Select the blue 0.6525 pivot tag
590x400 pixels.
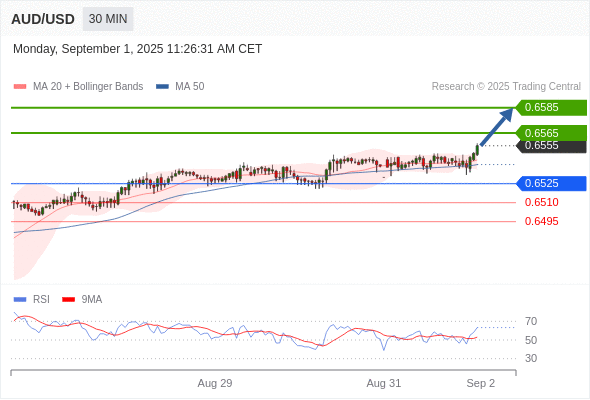[x=551, y=184]
